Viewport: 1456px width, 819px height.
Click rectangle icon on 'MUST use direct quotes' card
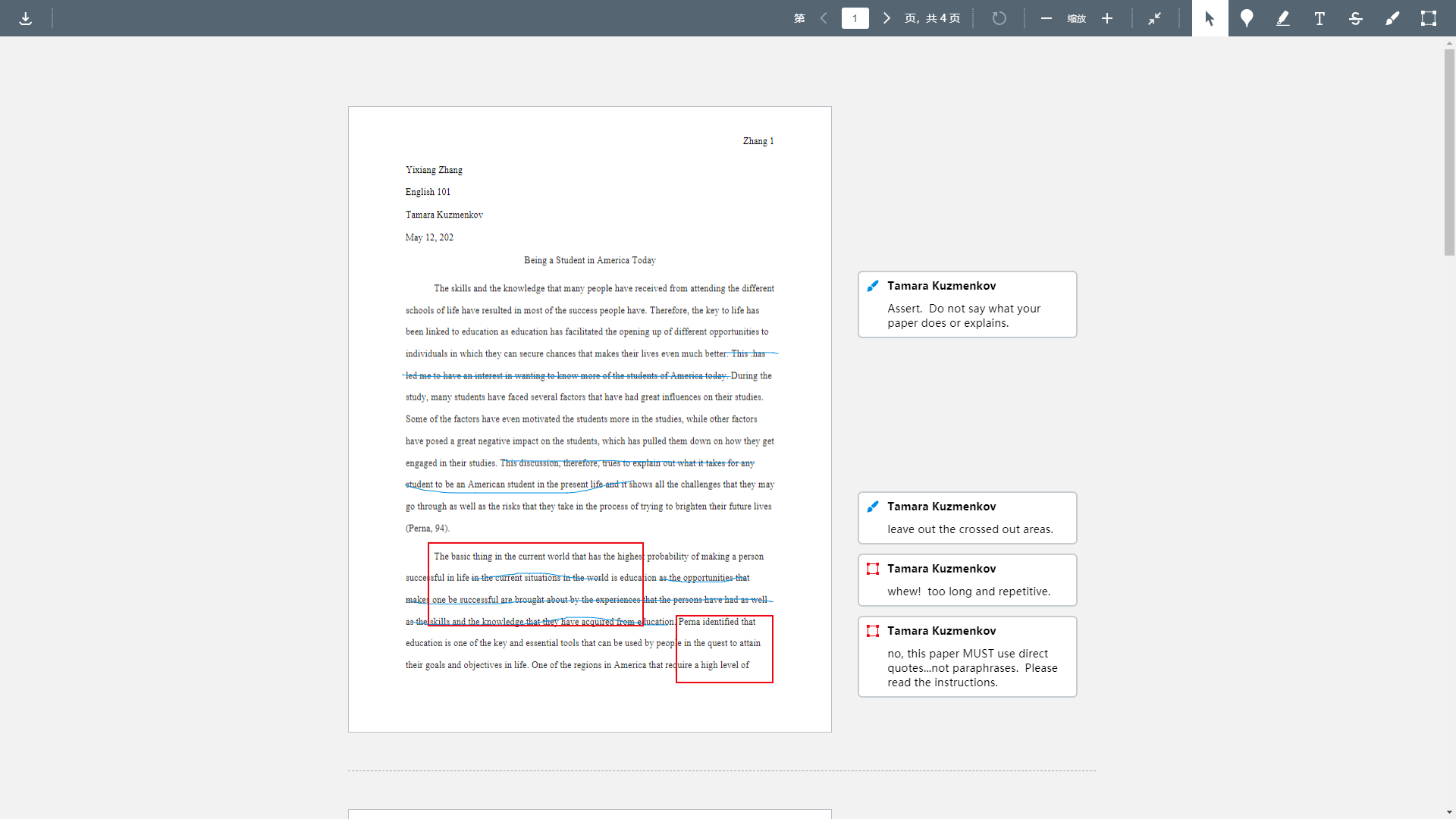(x=873, y=631)
